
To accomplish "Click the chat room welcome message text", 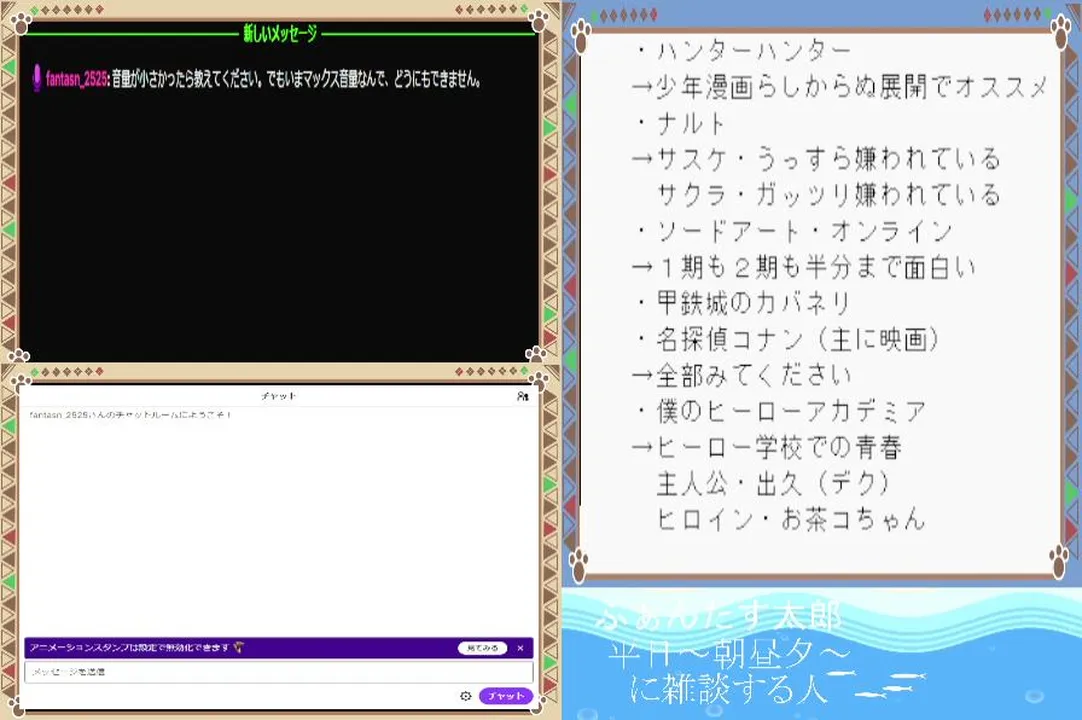I will [130, 415].
